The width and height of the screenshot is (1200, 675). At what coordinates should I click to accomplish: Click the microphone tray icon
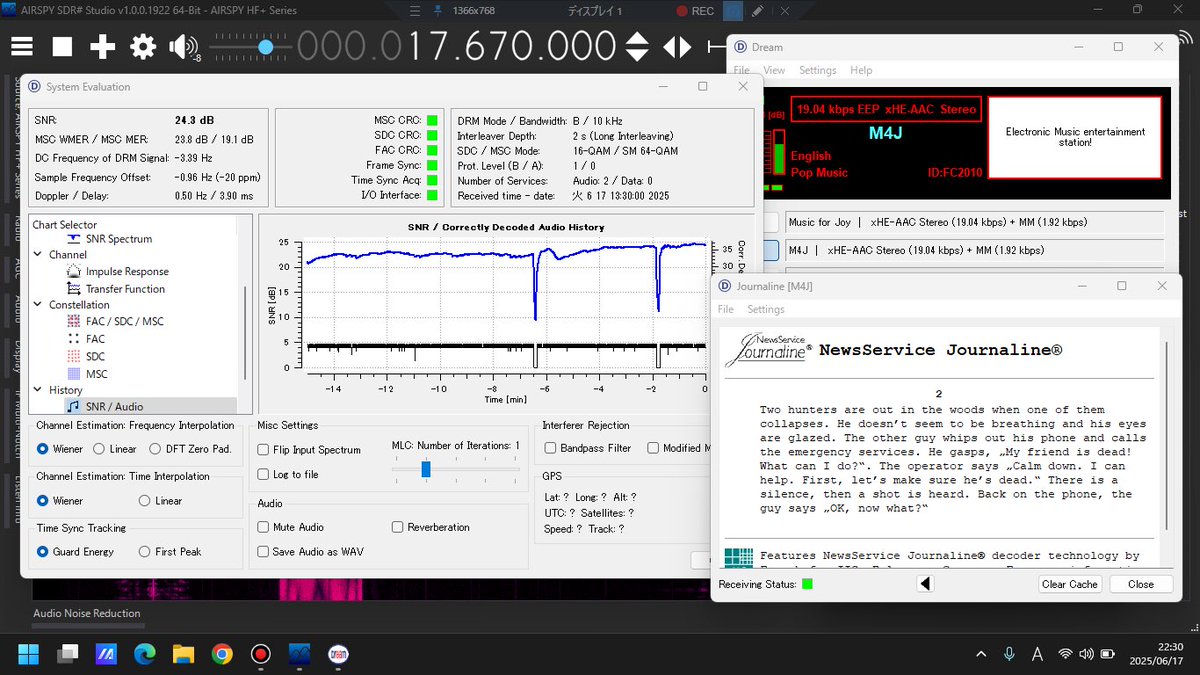pyautogui.click(x=1009, y=654)
